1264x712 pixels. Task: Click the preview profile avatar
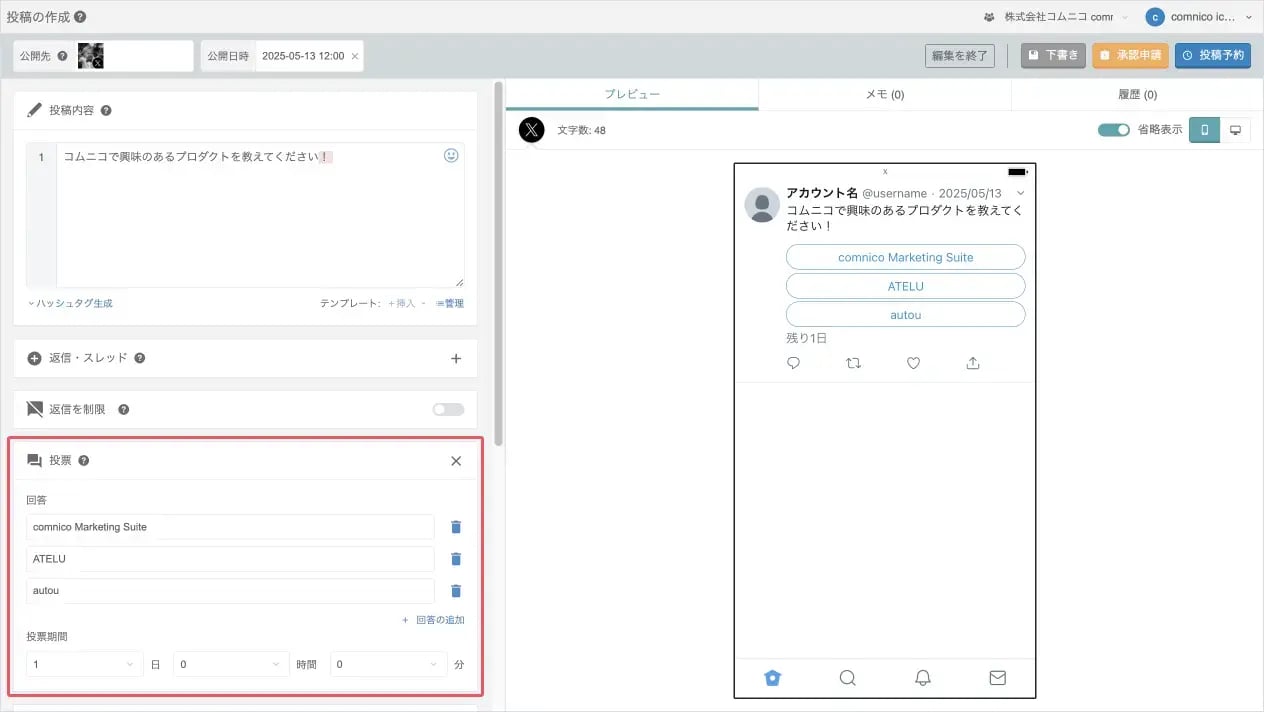click(762, 204)
